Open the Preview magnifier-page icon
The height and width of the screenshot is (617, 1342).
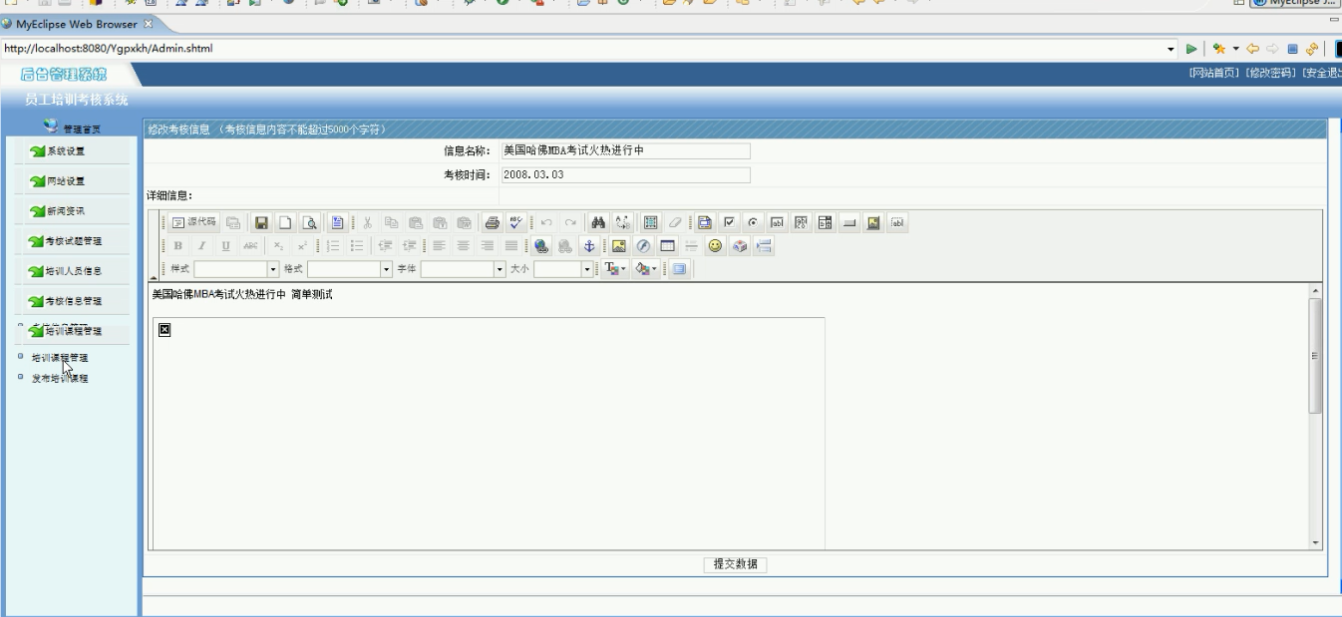click(x=309, y=222)
